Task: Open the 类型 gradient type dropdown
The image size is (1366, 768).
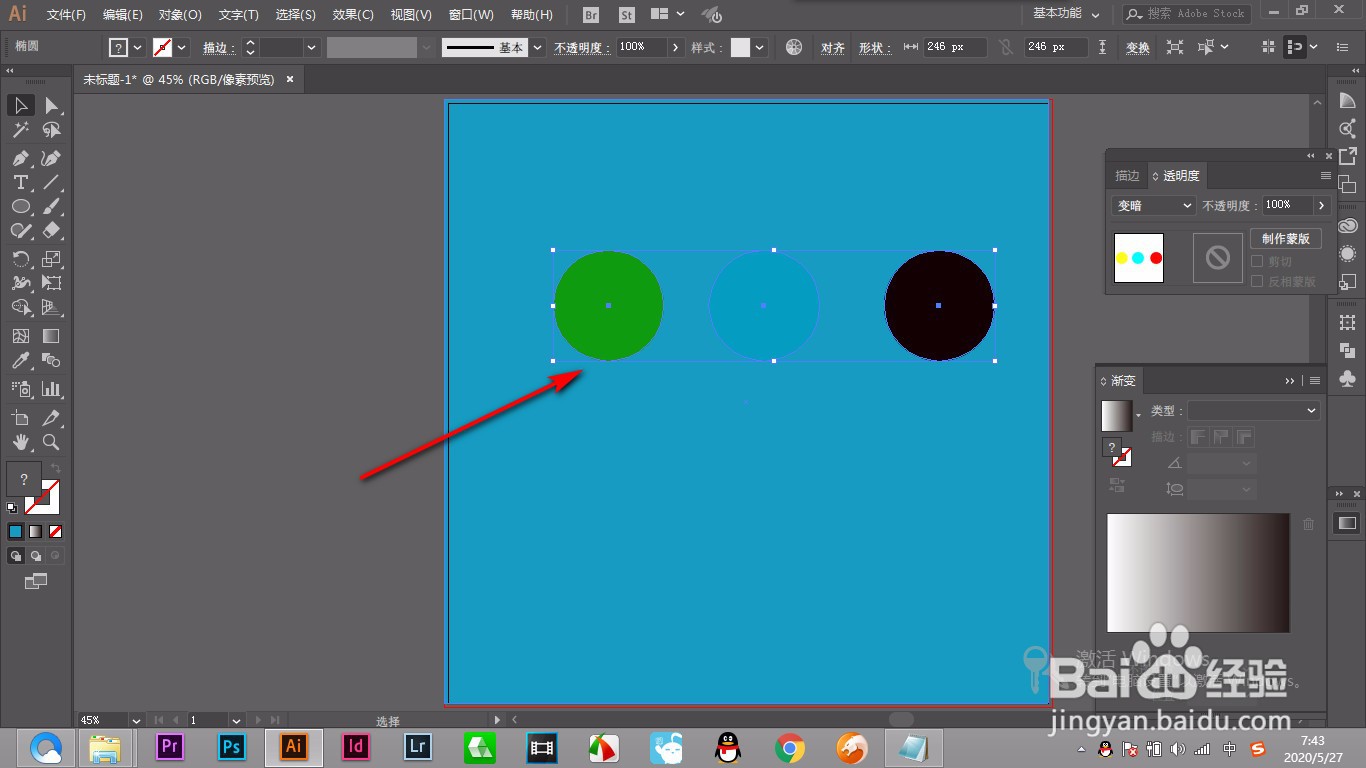Action: pos(1254,411)
